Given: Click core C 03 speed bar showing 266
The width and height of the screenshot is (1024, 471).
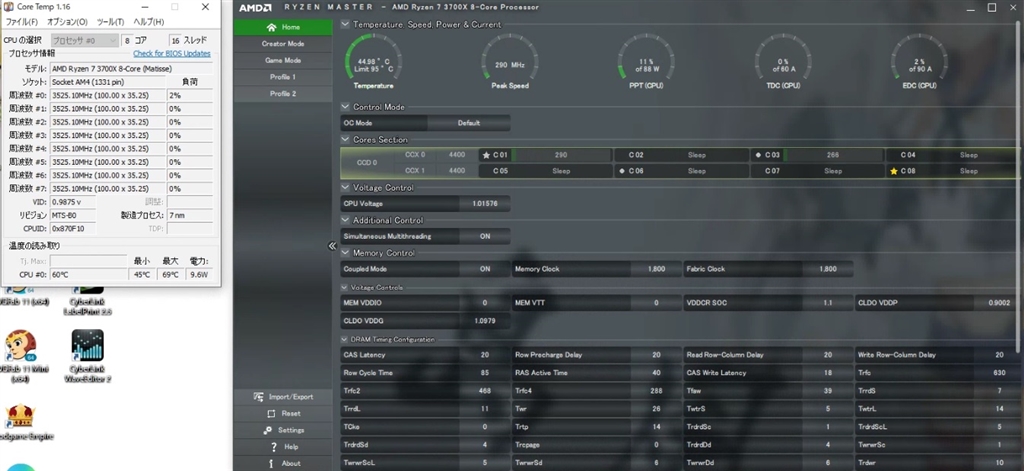Looking at the screenshot, I should coord(832,155).
